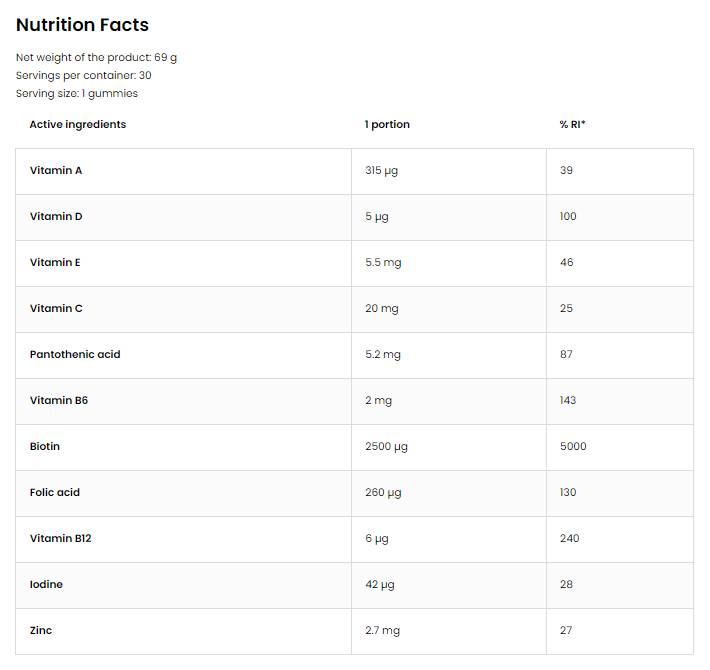Viewport: 710px width, 670px height.
Task: Select the Vitamin D row label
Action: pos(56,217)
